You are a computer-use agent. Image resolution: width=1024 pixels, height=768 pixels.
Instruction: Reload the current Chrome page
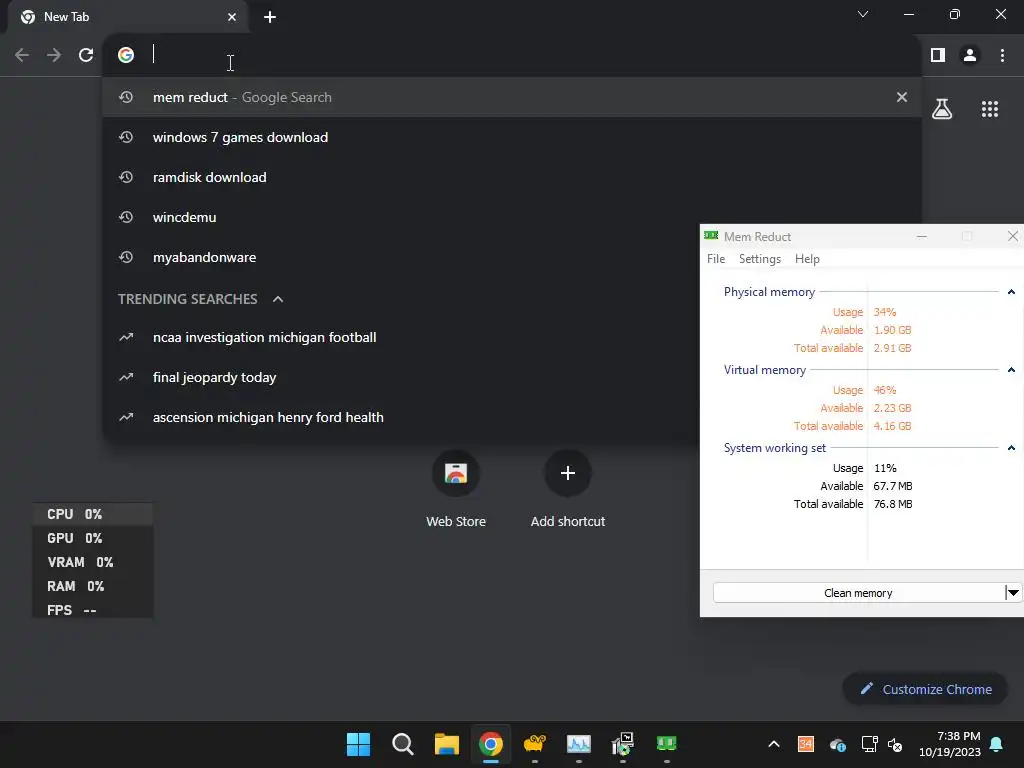(x=86, y=55)
